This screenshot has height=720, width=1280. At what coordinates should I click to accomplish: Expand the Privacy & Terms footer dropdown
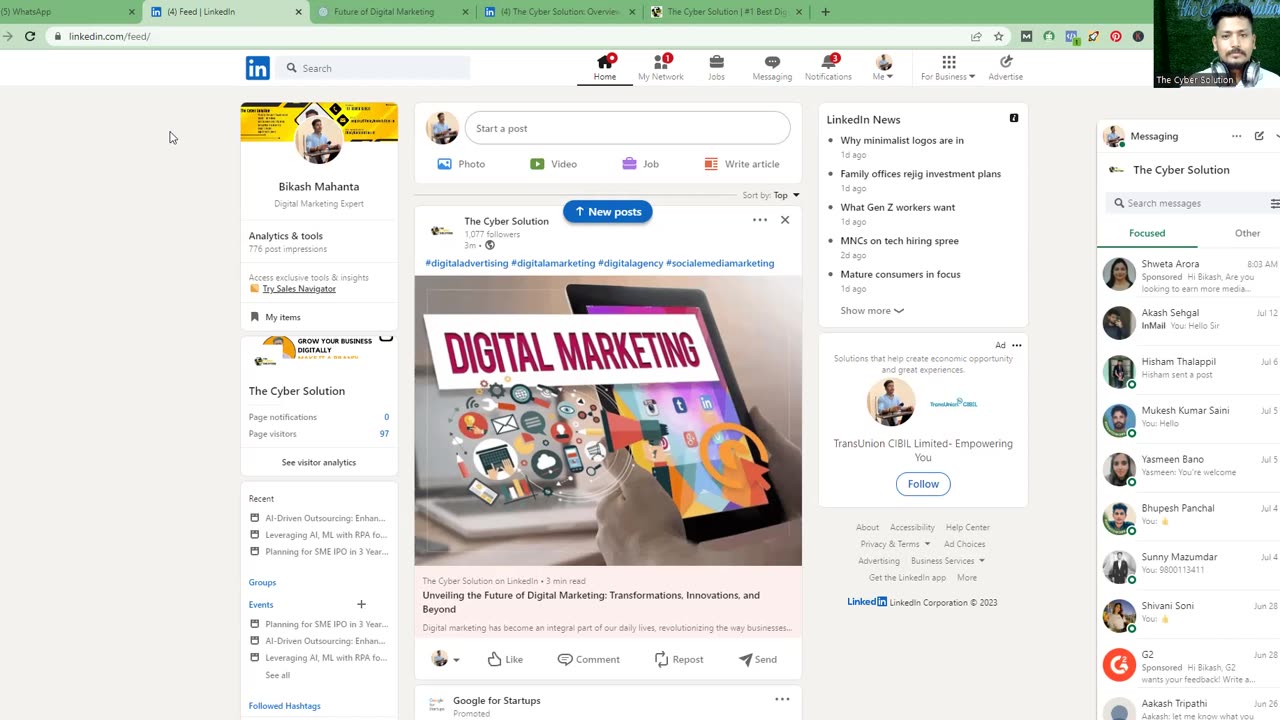(x=895, y=544)
